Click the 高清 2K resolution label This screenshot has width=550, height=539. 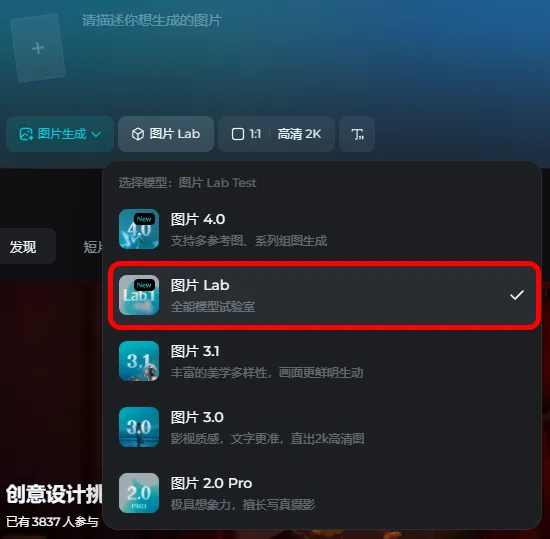click(299, 134)
